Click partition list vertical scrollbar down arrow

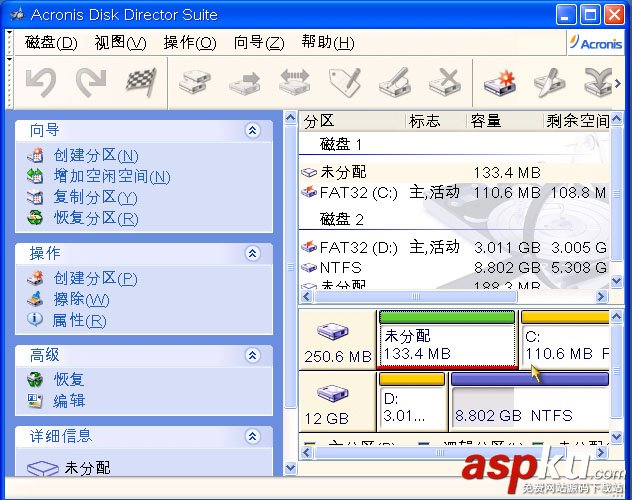click(616, 280)
